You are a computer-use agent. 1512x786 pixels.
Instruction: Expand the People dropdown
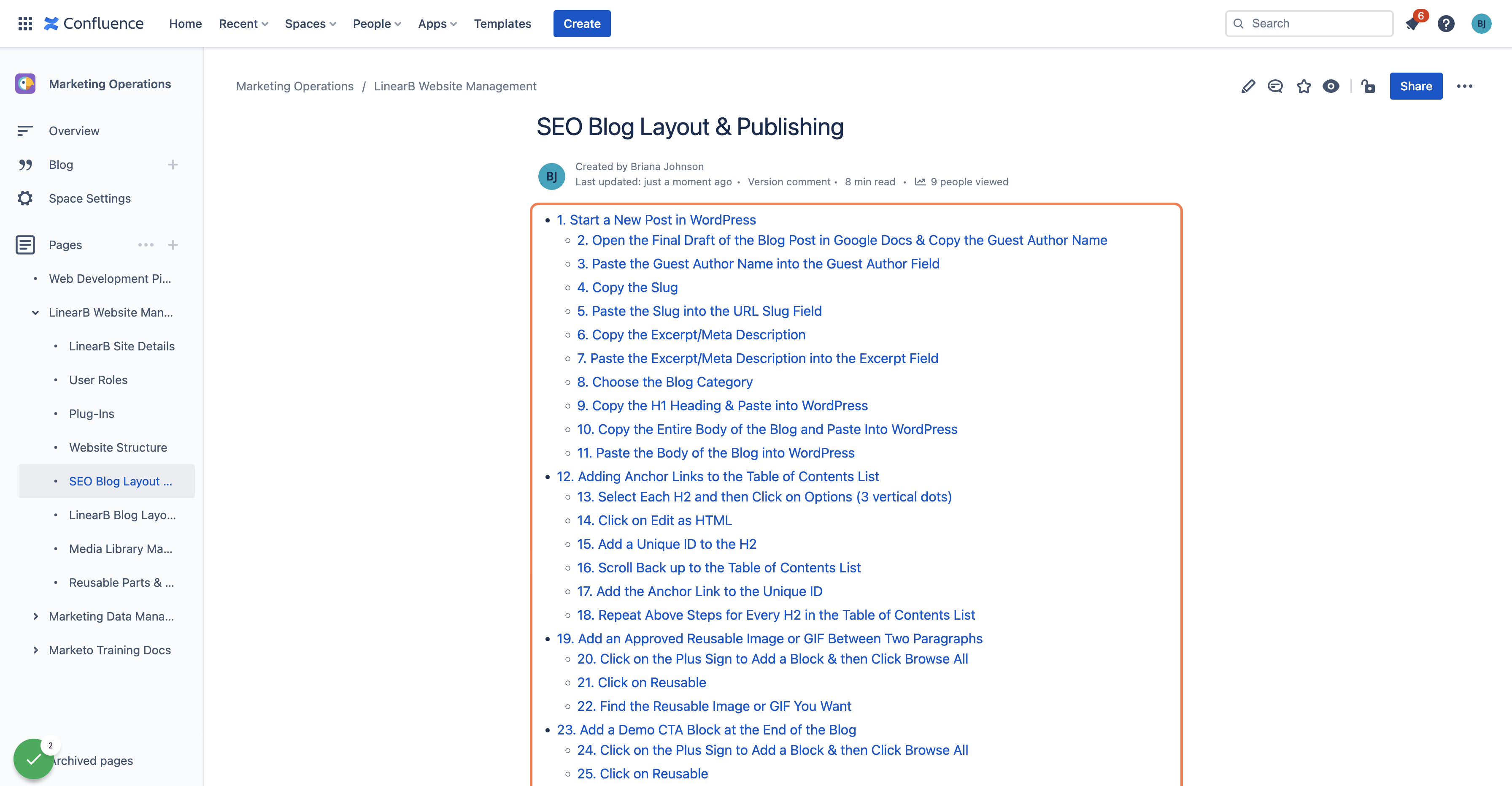click(x=377, y=24)
